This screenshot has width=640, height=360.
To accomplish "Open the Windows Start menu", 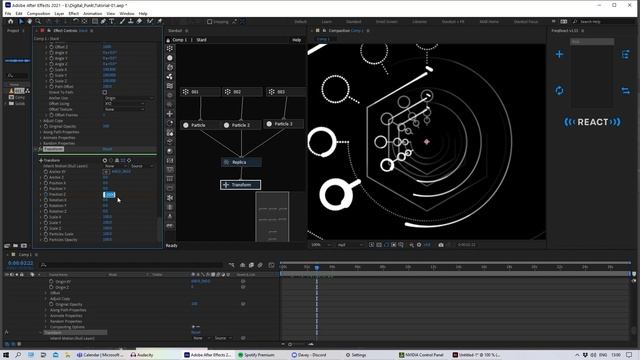I will [x=6, y=355].
